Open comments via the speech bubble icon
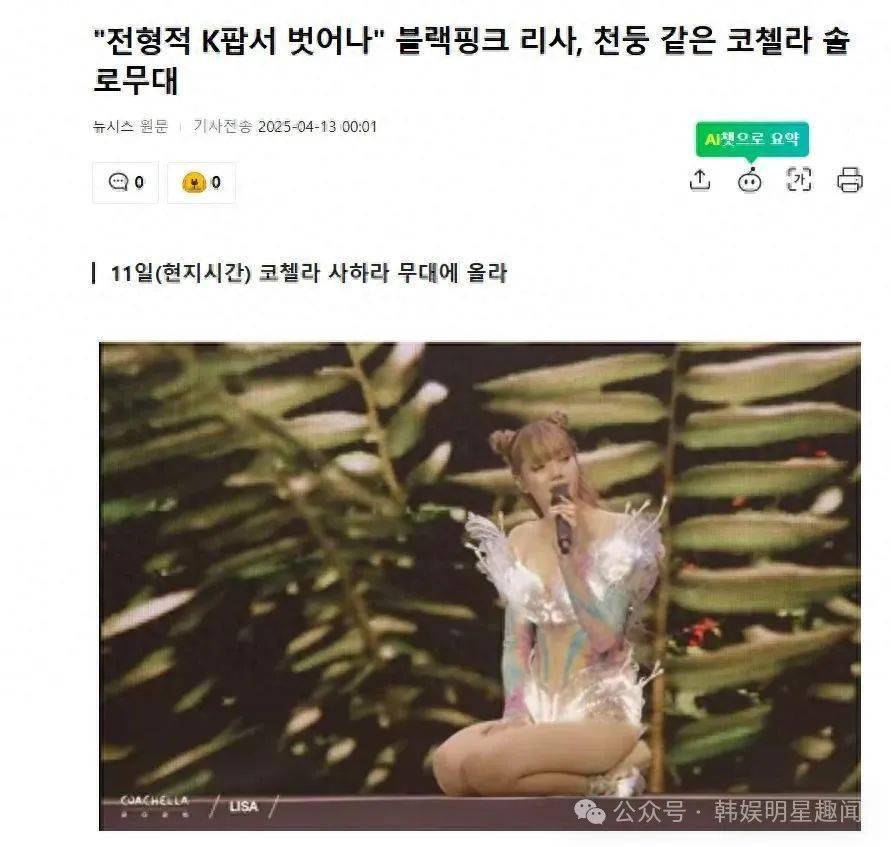The height and width of the screenshot is (847, 891). tap(118, 182)
